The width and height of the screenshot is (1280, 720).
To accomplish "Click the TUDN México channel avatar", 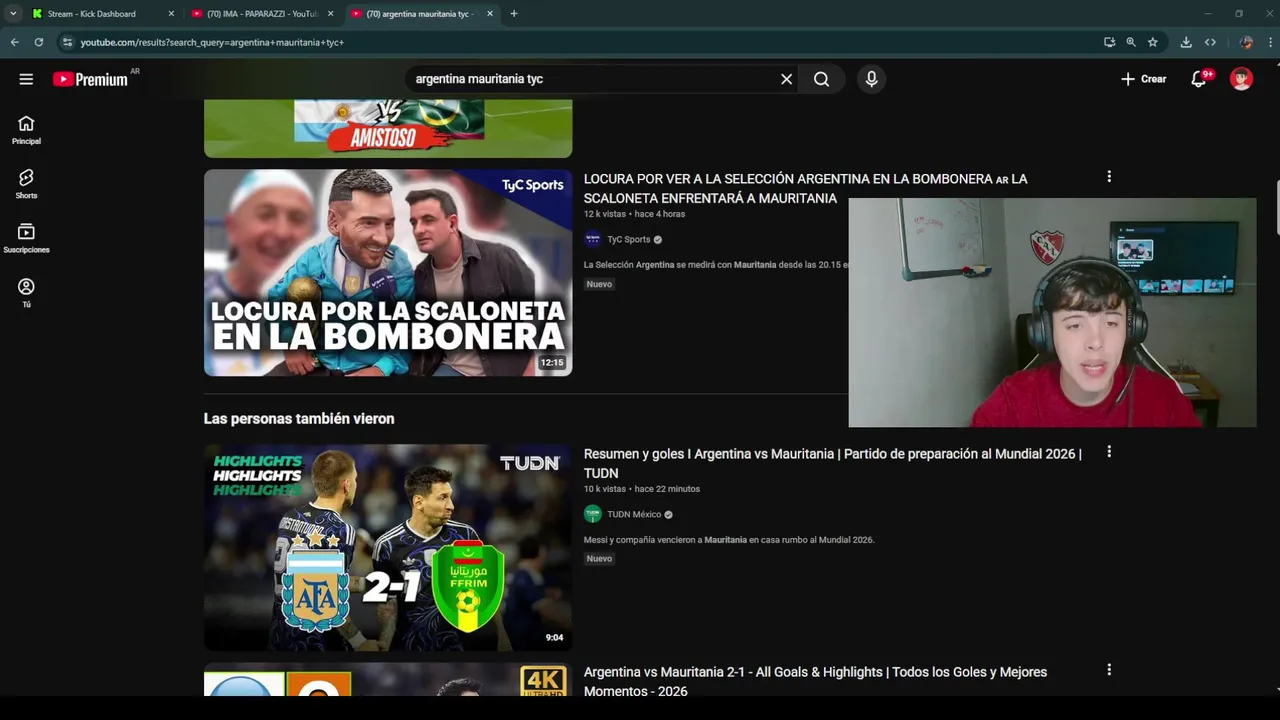I will (593, 514).
